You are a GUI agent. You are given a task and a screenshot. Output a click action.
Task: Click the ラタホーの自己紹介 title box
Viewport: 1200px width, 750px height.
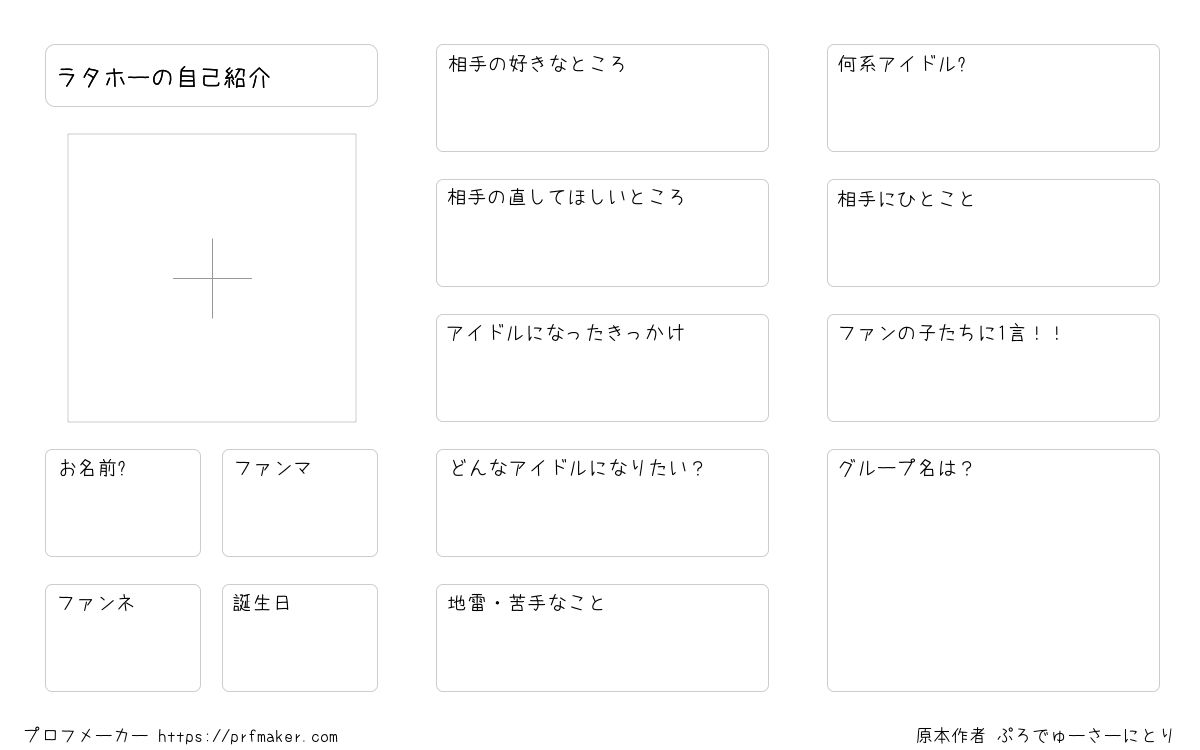pos(211,75)
